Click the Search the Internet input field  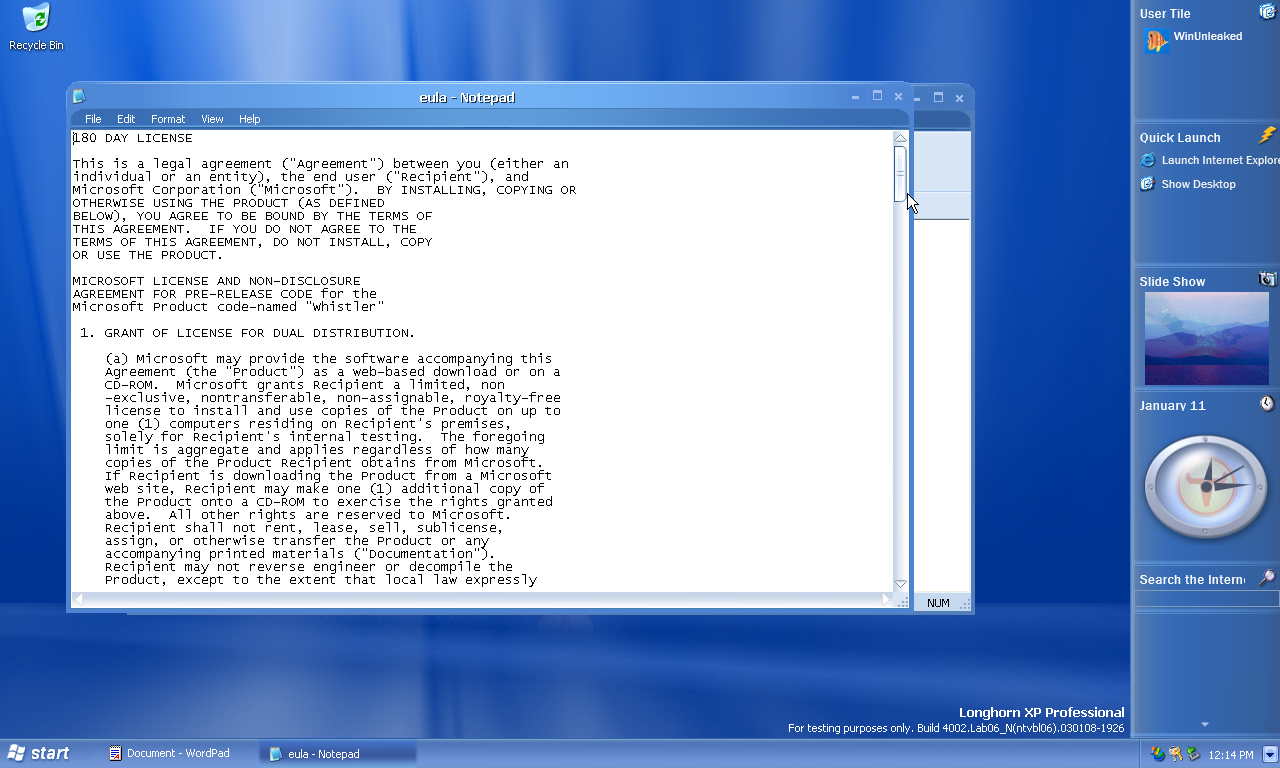point(1206,598)
